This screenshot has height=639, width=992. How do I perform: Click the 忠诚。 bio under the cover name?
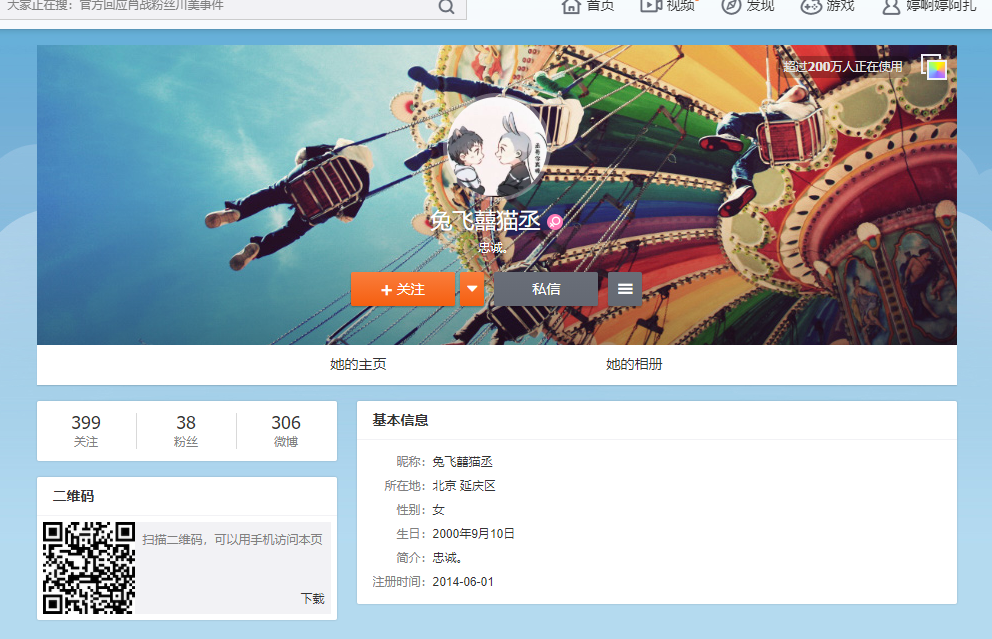[x=493, y=248]
